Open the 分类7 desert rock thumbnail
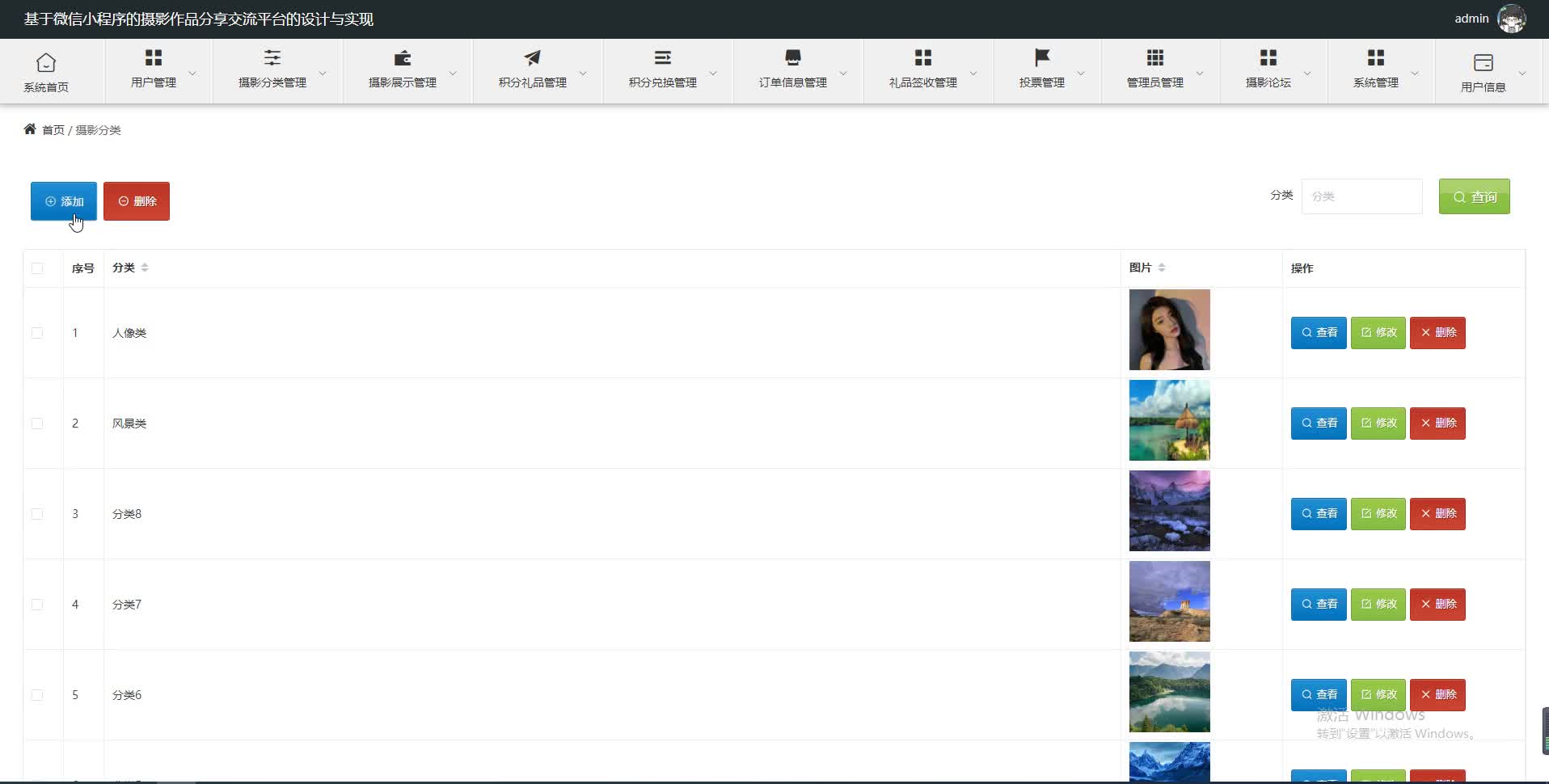The height and width of the screenshot is (784, 1549). point(1170,601)
